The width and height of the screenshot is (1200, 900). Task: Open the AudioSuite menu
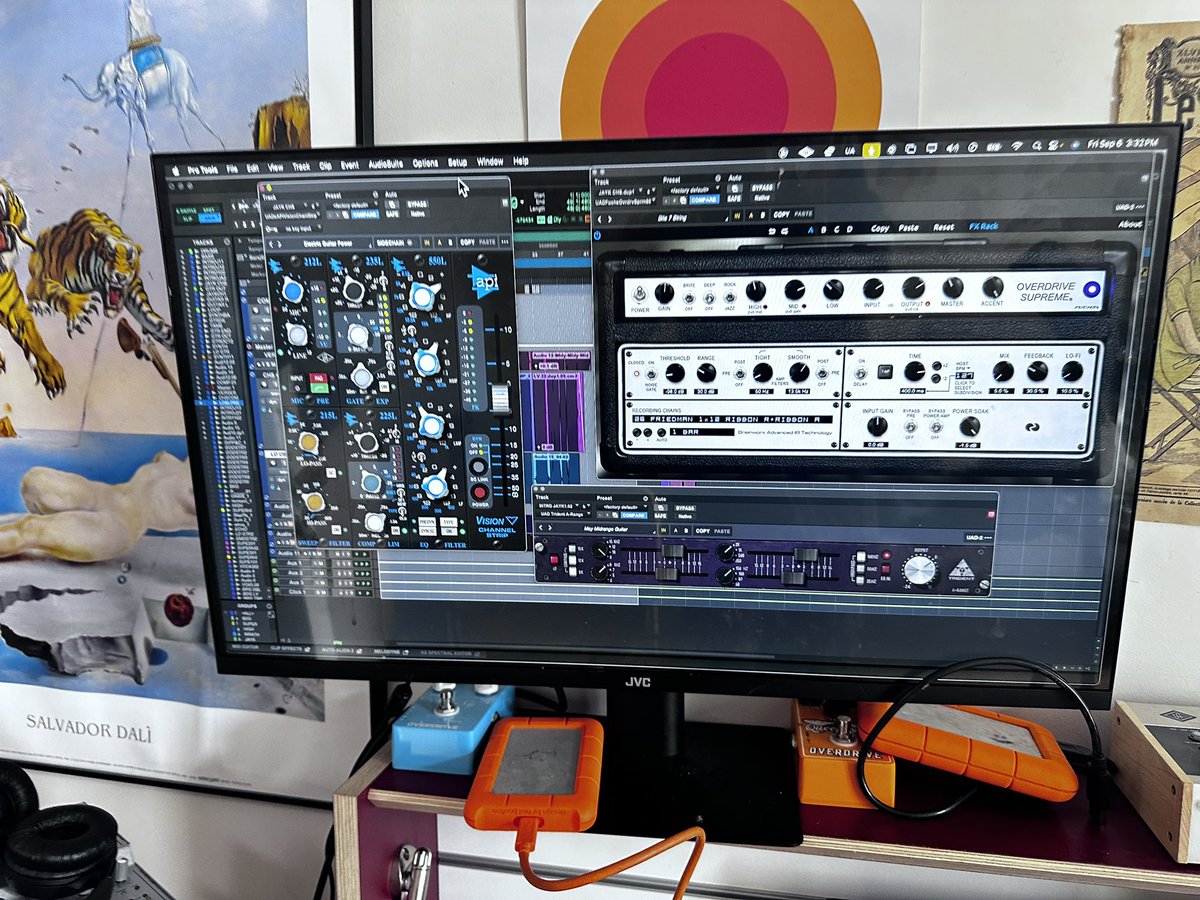[x=385, y=164]
